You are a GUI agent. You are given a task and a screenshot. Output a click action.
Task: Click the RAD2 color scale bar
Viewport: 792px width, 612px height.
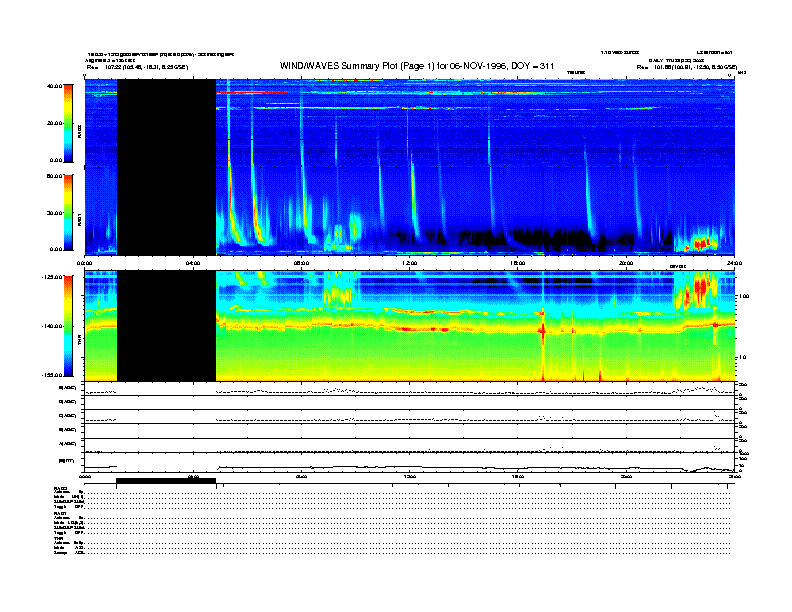68,123
